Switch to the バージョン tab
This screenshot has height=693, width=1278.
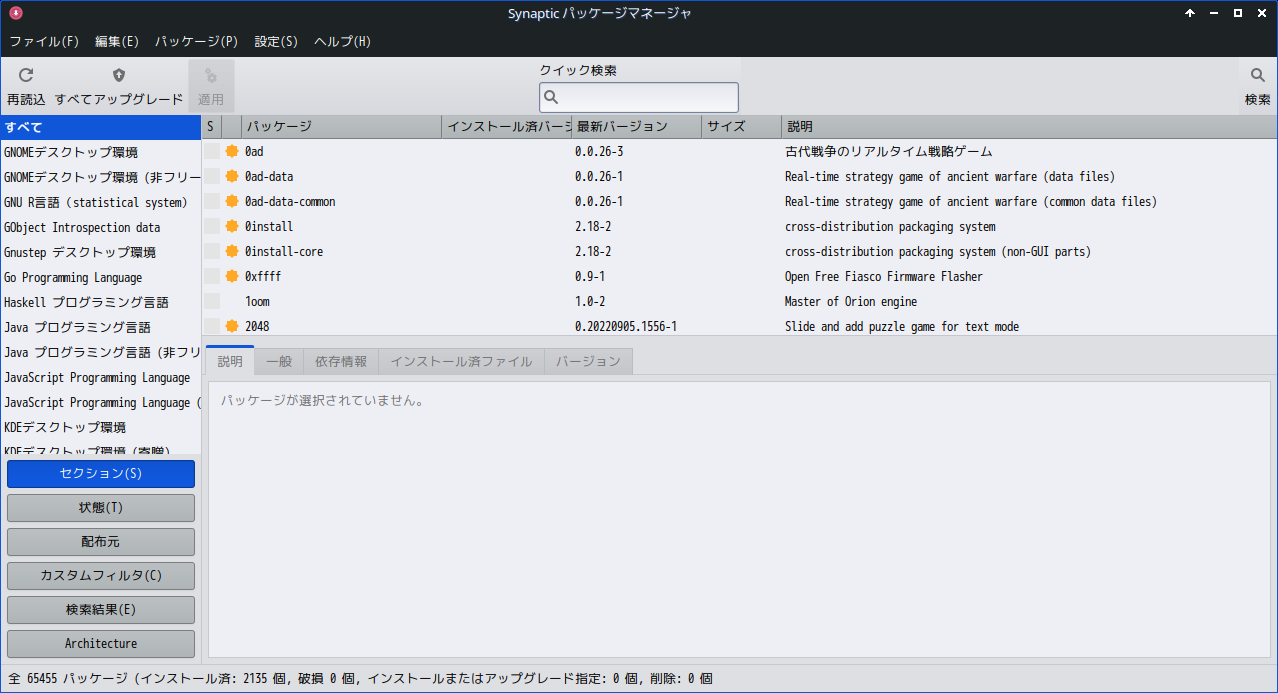[588, 361]
